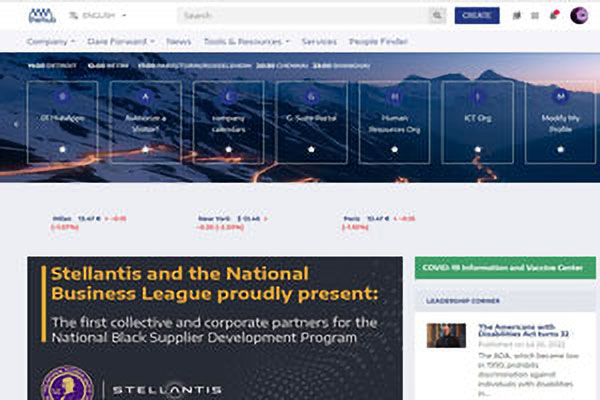Click the article published date
The image size is (600, 400).
tap(522, 344)
